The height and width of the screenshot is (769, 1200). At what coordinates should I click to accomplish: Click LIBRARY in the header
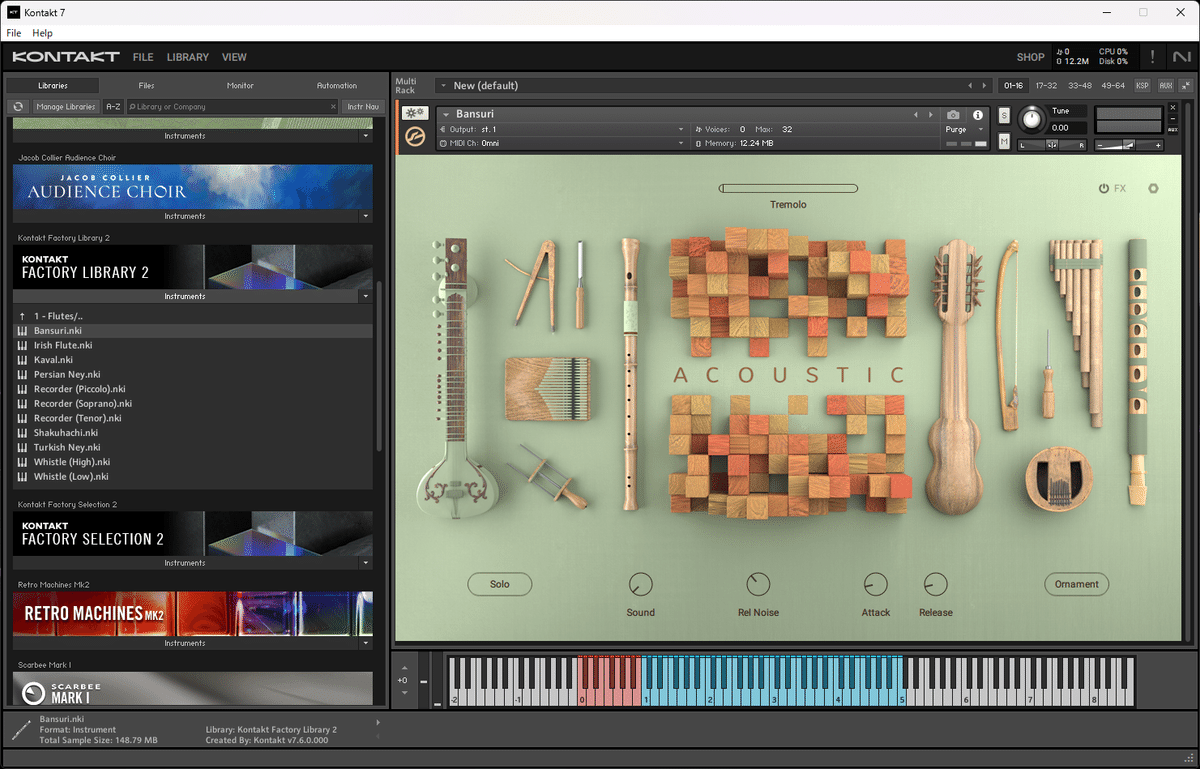188,57
